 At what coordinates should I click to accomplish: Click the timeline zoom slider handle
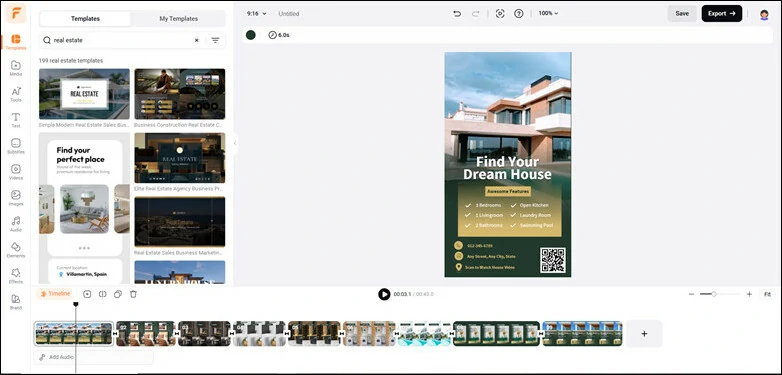click(x=714, y=294)
